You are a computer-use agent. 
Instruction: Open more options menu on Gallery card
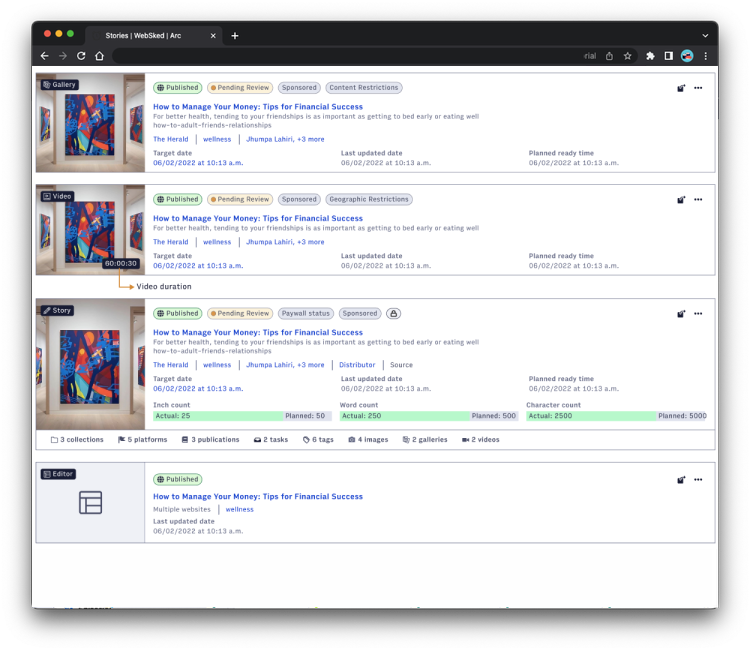tap(698, 88)
